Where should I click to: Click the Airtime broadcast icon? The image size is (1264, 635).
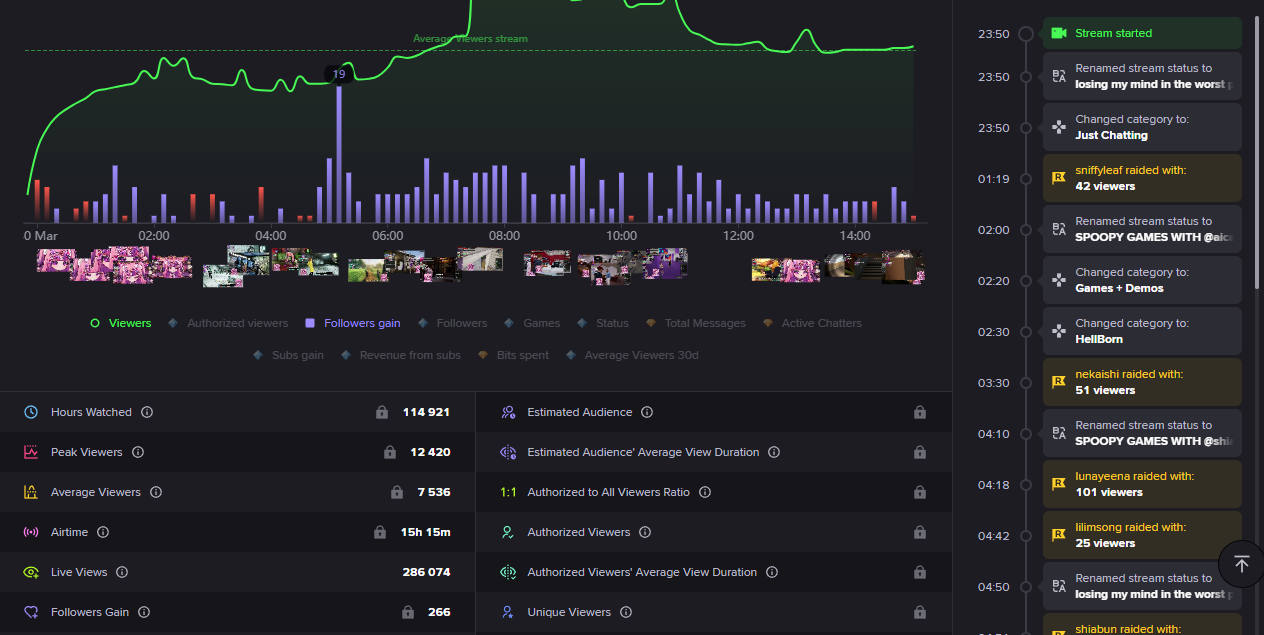point(31,532)
